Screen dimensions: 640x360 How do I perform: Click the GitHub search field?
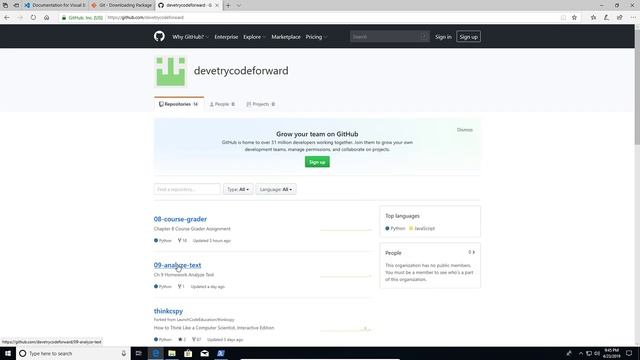[389, 37]
